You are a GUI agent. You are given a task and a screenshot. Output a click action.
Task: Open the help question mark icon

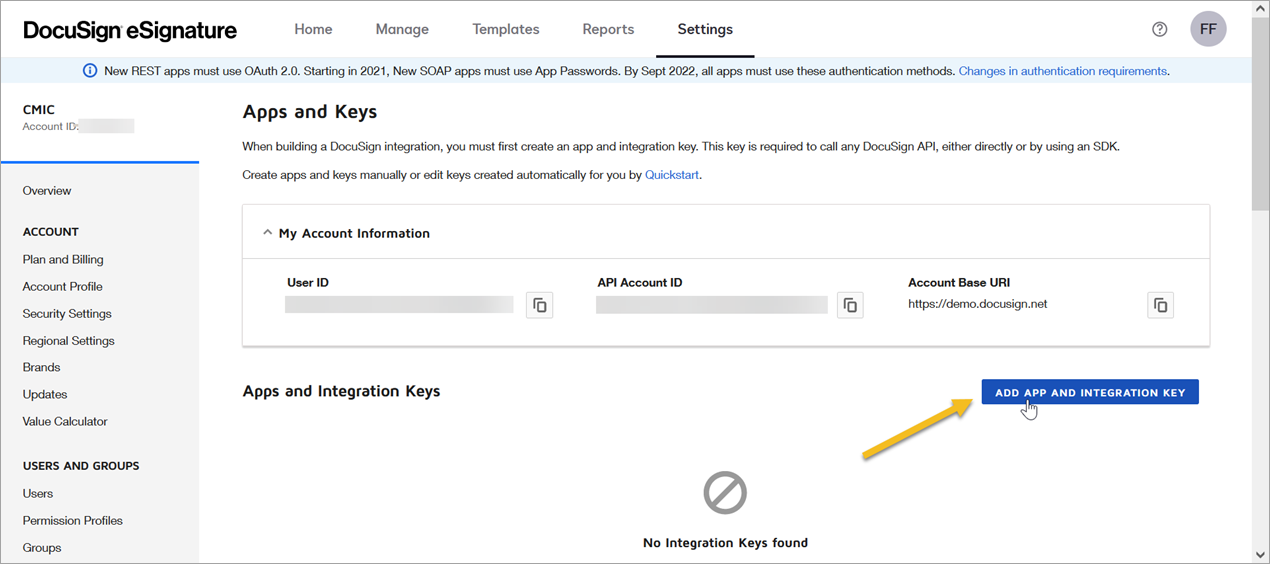coord(1160,29)
